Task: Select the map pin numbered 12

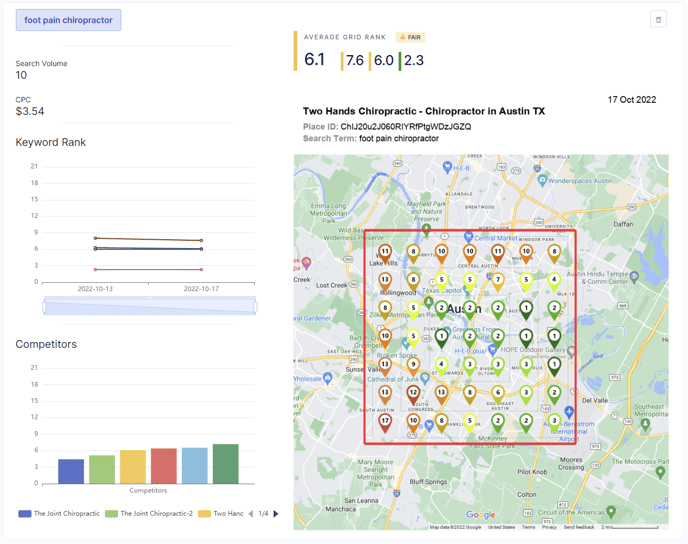Action: [x=413, y=393]
